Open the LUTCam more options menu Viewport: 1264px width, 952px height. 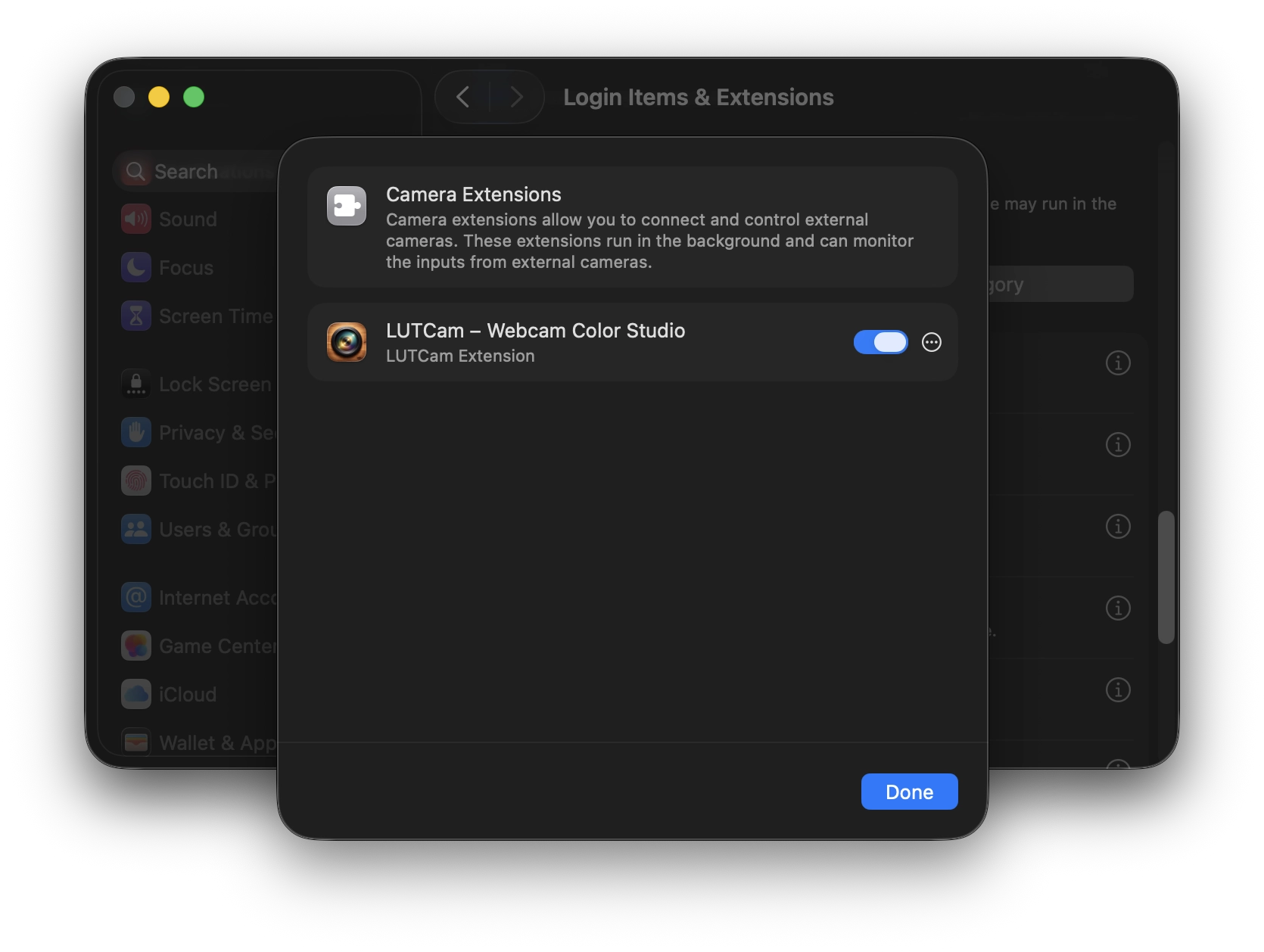931,342
